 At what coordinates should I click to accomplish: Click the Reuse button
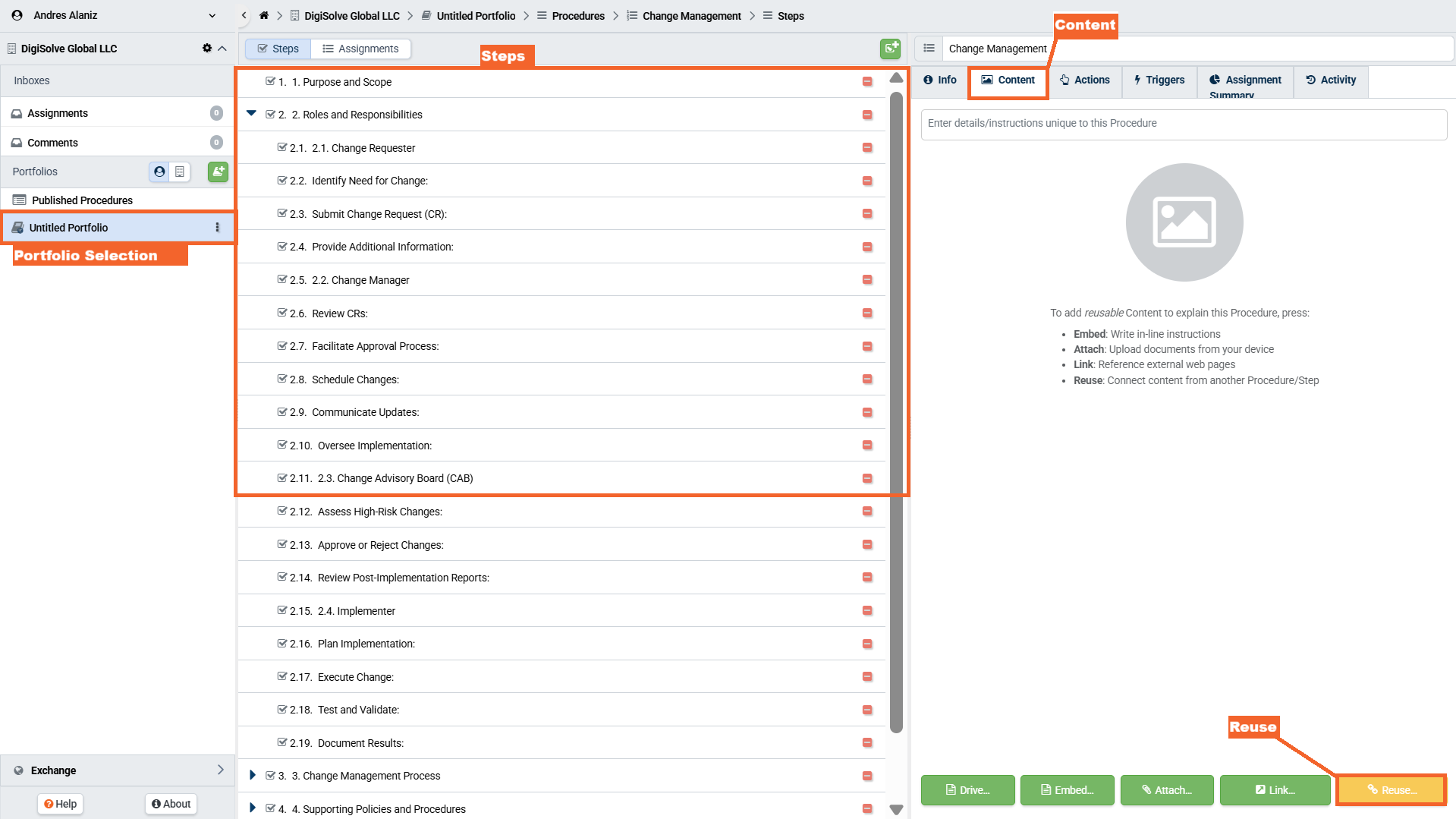(1391, 790)
